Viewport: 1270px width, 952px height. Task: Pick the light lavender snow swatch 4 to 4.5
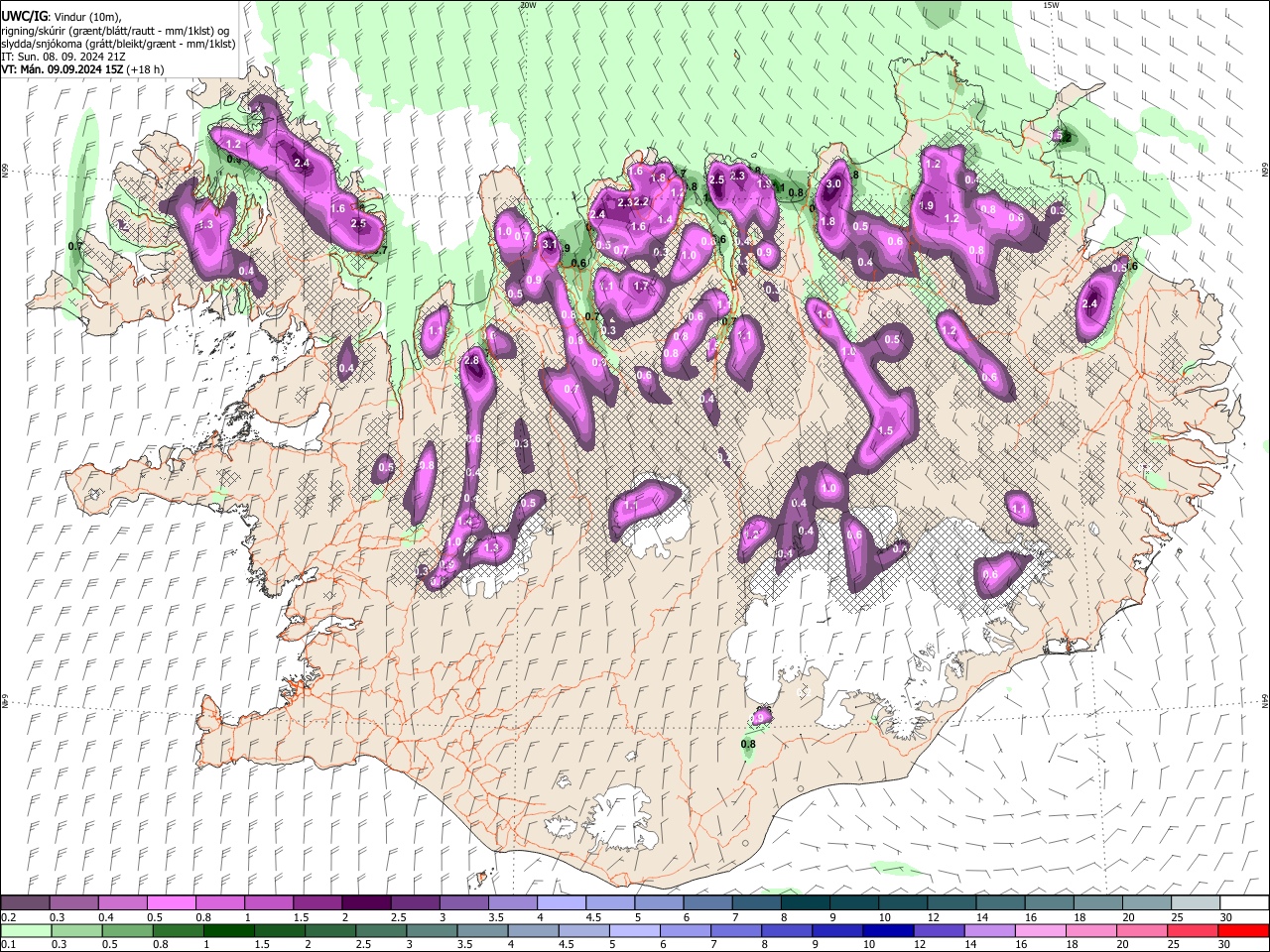click(561, 903)
